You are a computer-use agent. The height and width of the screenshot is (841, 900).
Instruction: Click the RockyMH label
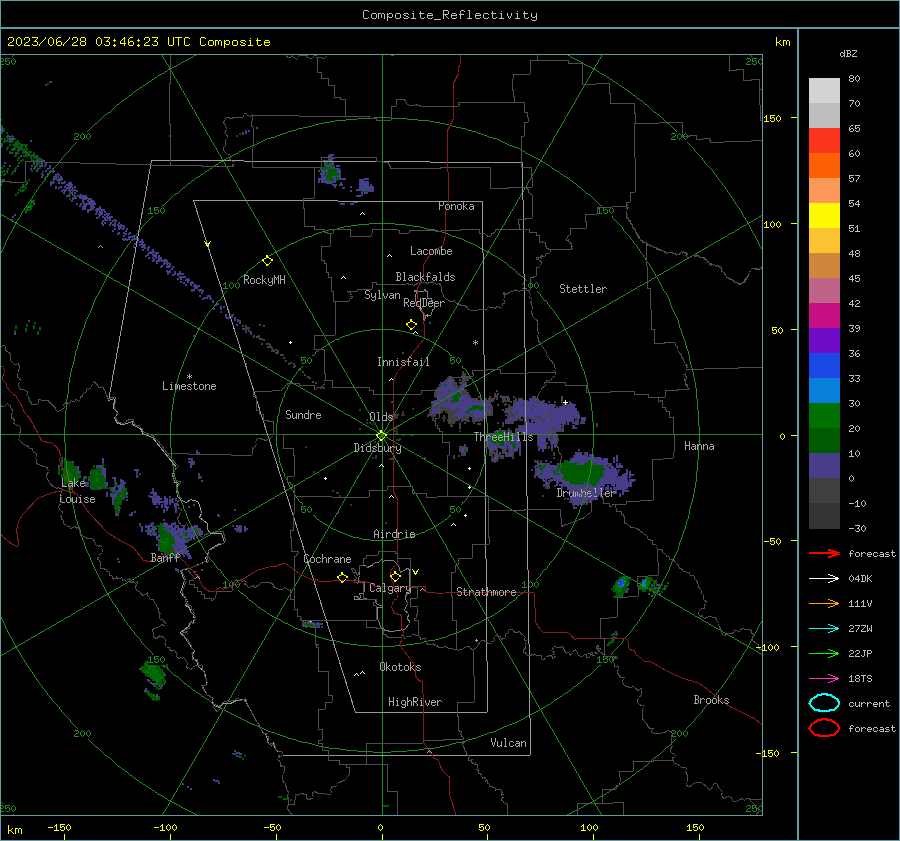click(264, 280)
